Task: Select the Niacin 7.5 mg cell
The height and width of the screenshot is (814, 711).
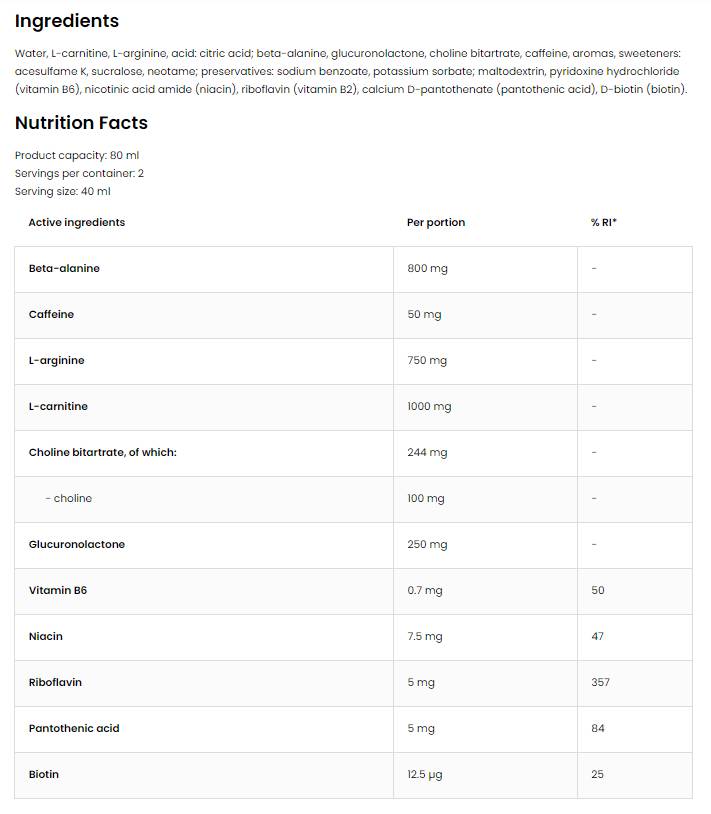Action: 425,636
